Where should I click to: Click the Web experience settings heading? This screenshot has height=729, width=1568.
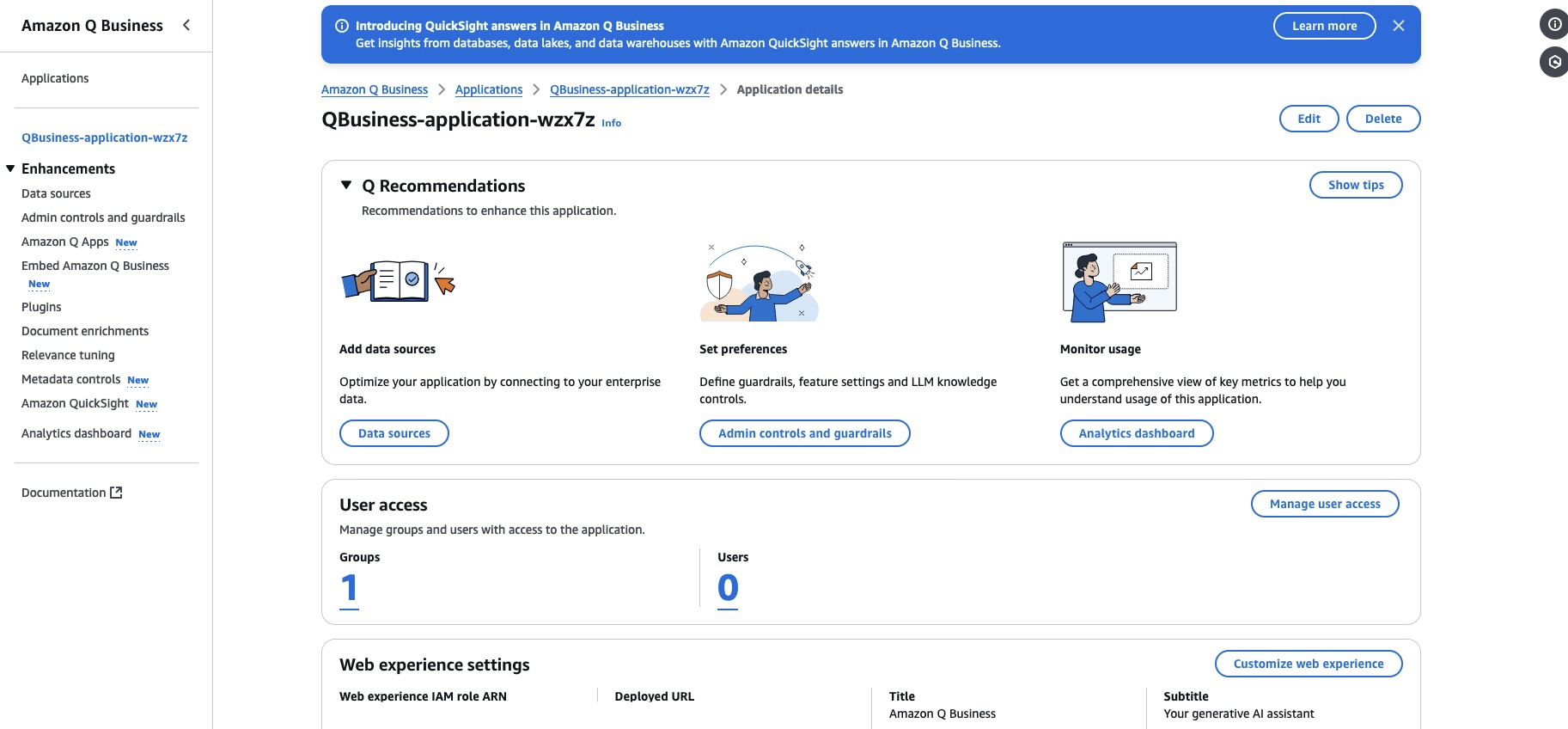pyautogui.click(x=435, y=665)
